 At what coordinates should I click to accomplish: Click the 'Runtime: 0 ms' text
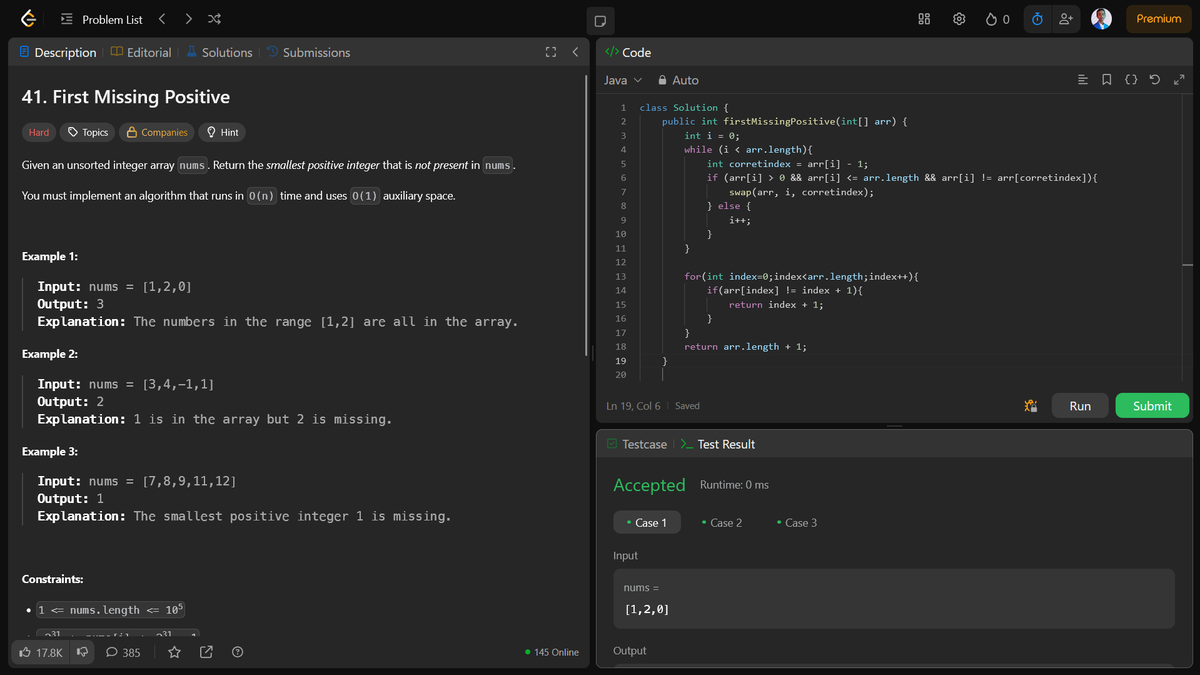click(734, 485)
